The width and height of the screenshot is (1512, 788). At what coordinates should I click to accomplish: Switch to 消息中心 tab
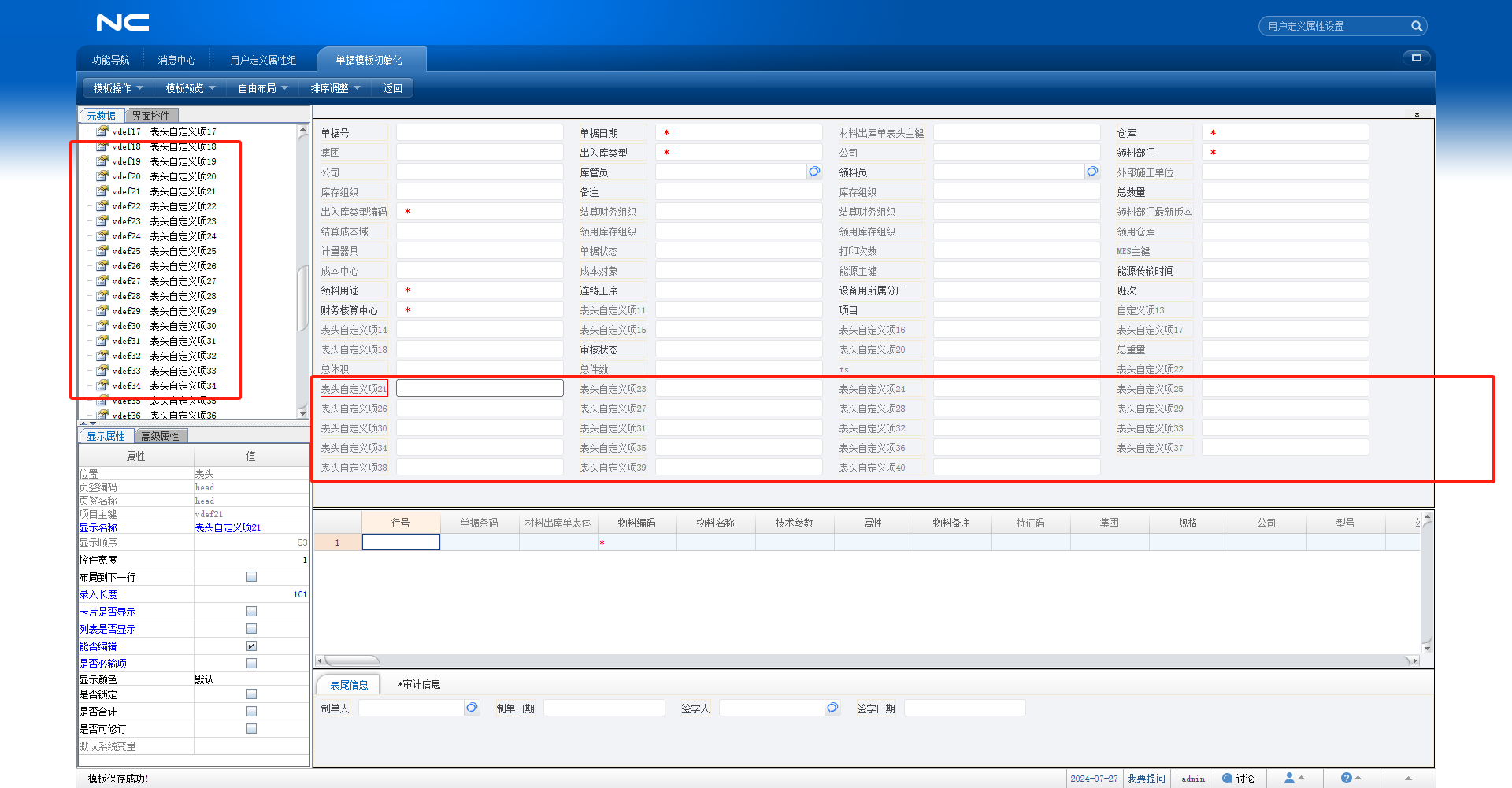click(176, 60)
